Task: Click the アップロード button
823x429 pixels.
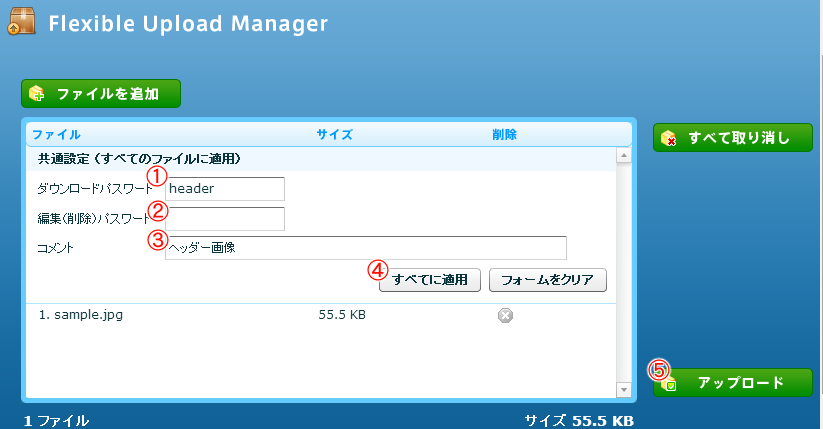Action: tap(733, 382)
